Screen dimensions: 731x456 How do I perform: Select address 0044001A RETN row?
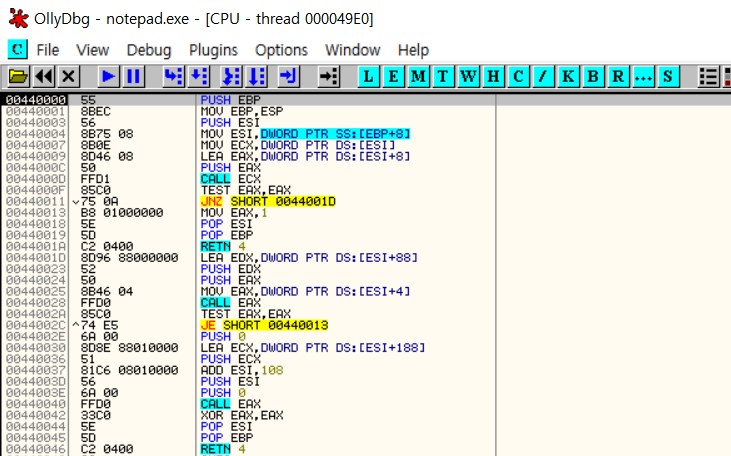click(x=35, y=246)
